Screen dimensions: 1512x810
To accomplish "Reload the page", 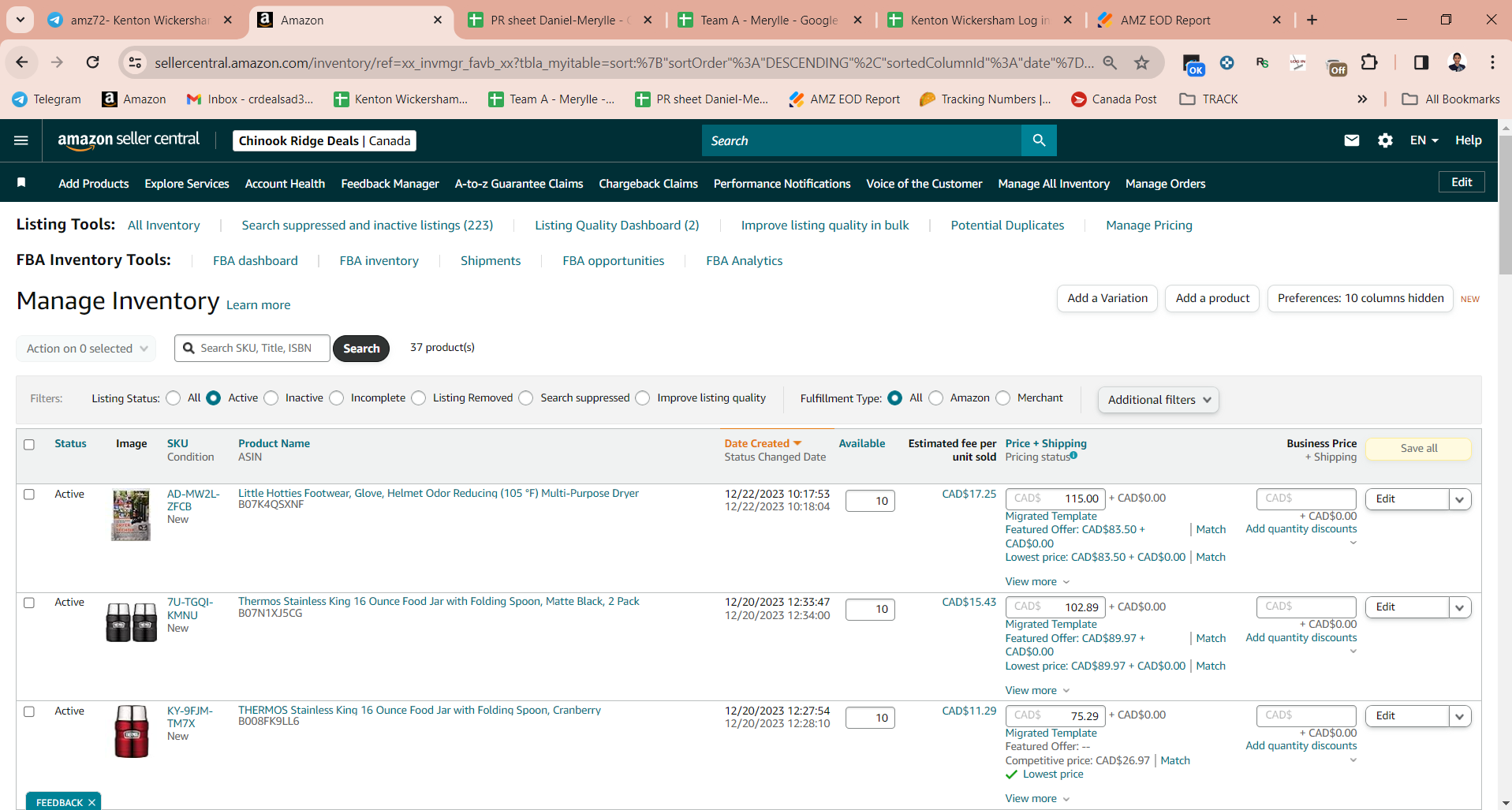I will [x=93, y=62].
